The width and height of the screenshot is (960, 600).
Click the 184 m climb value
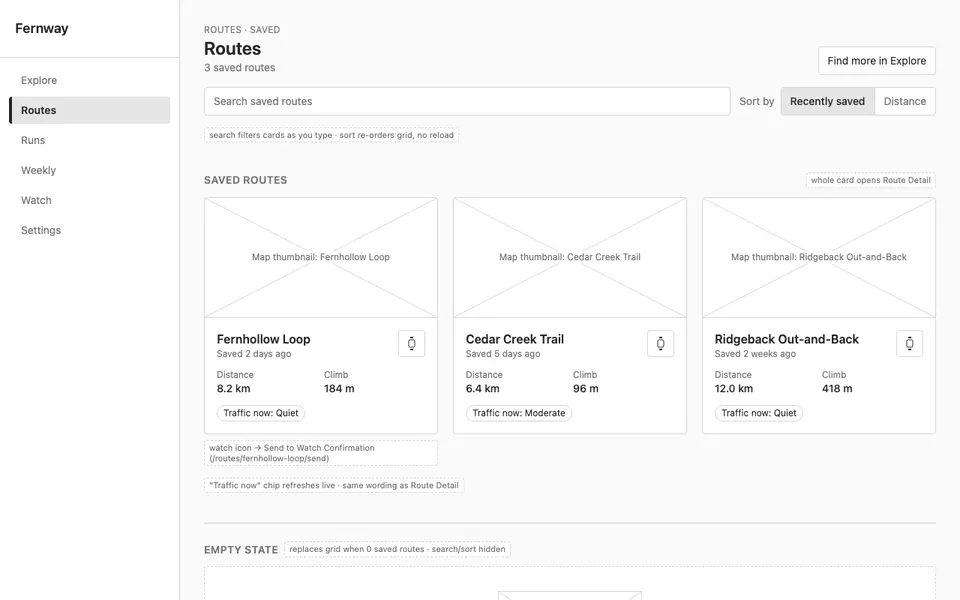pos(339,389)
